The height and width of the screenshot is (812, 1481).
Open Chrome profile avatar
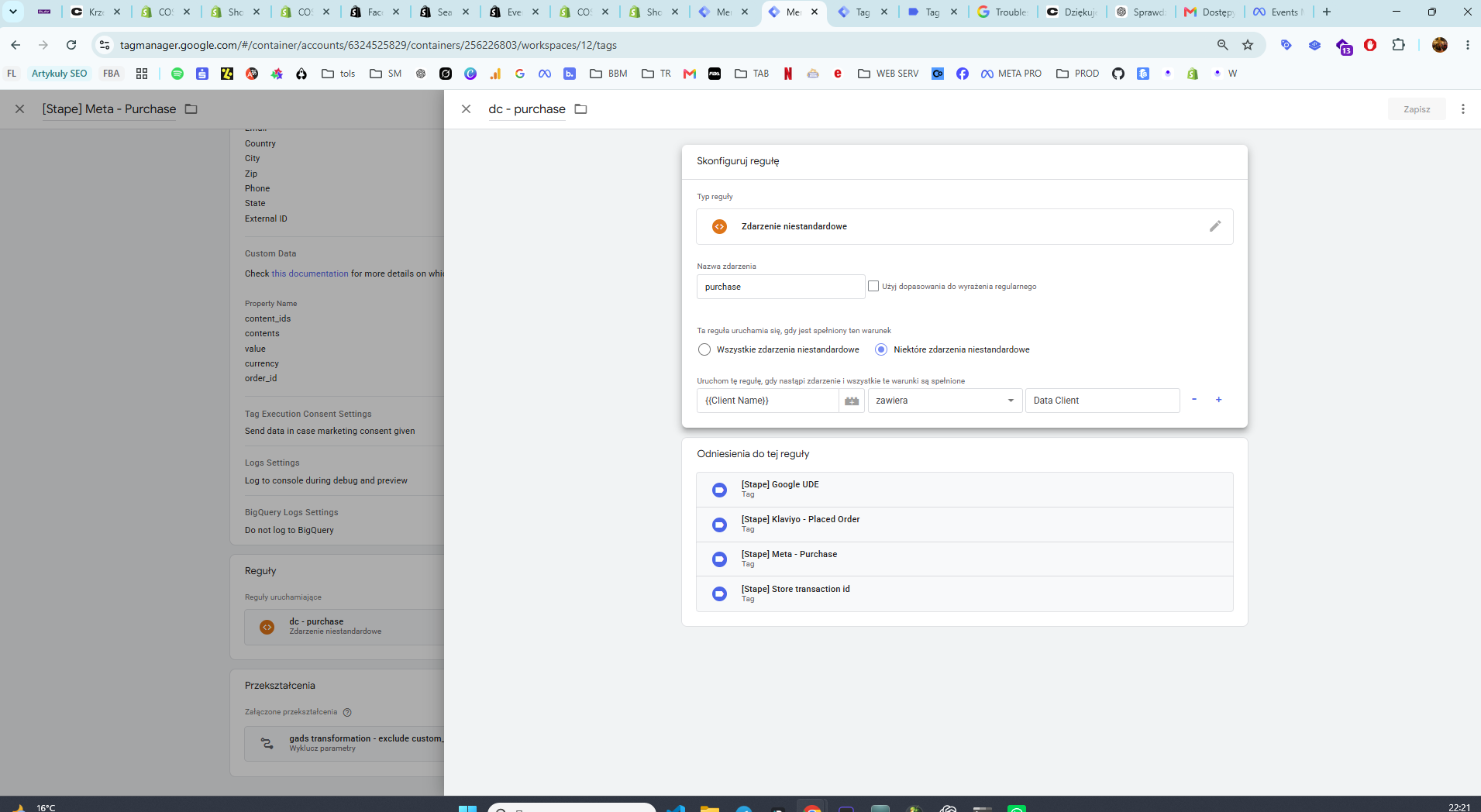tap(1440, 45)
